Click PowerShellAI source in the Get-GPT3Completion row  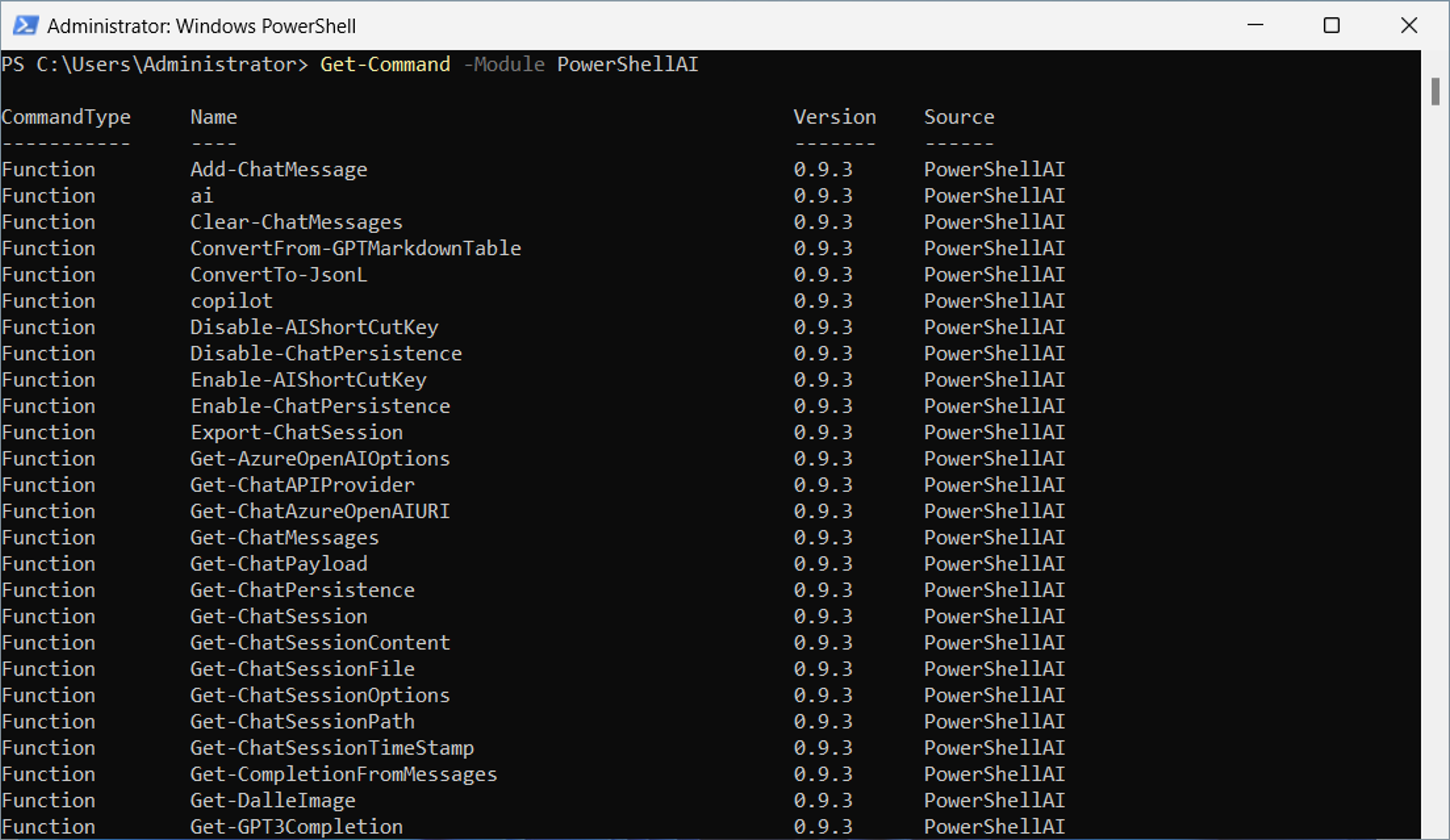[994, 827]
